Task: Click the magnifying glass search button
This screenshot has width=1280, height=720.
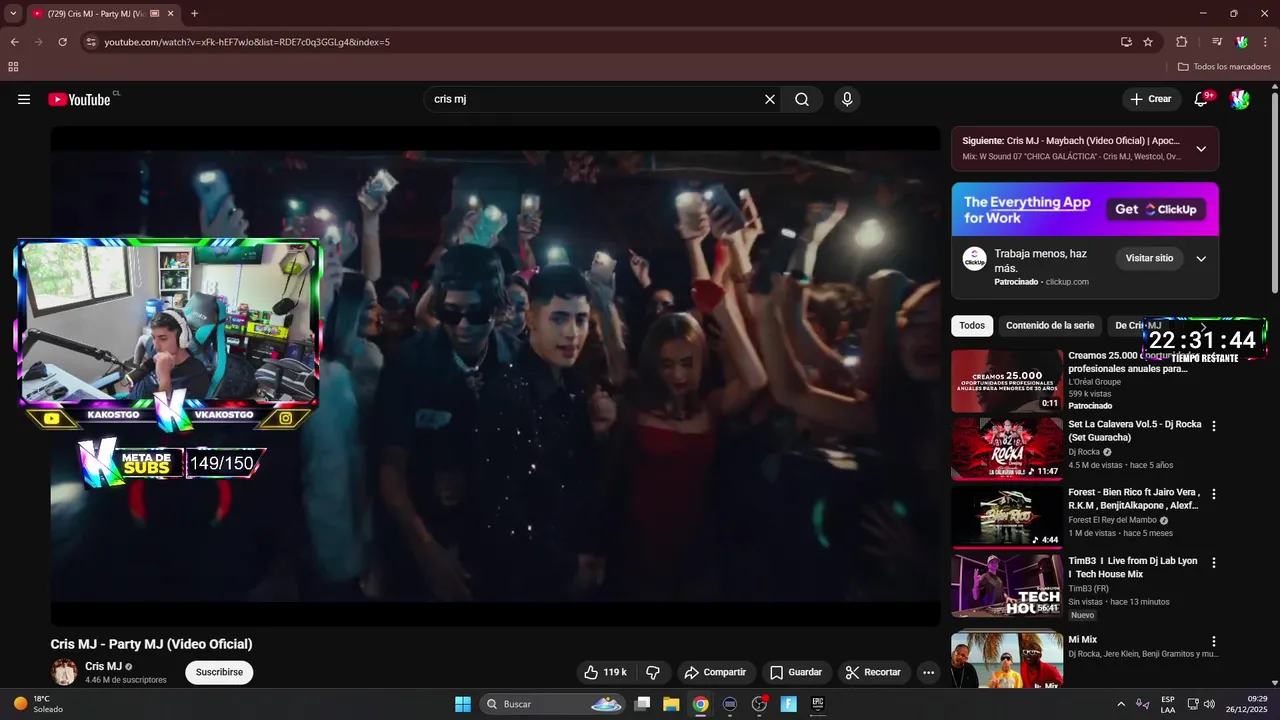Action: [x=802, y=99]
